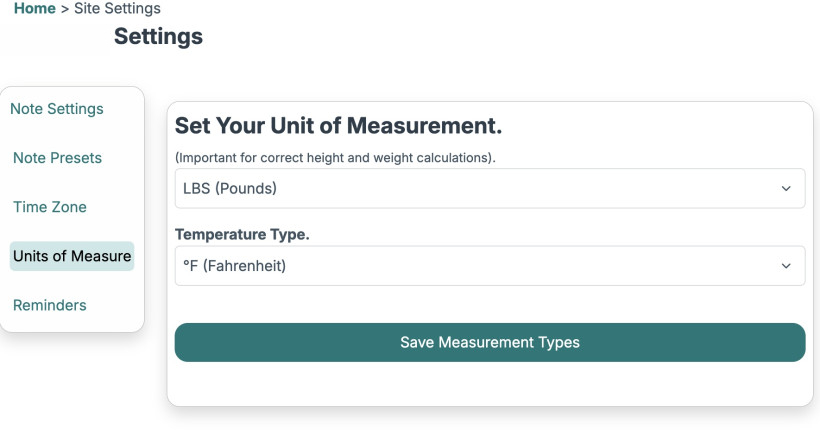Click blank sidebar area below Reminders

click(x=72, y=324)
